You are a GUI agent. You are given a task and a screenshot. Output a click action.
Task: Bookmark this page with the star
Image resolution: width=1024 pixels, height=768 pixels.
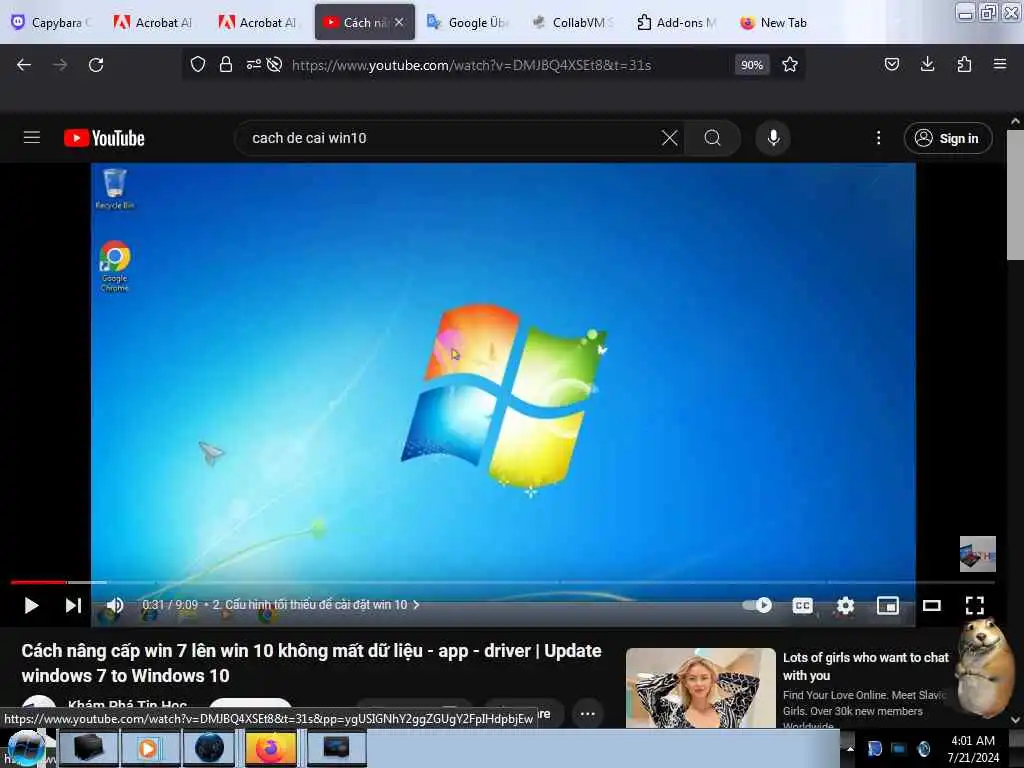[790, 64]
